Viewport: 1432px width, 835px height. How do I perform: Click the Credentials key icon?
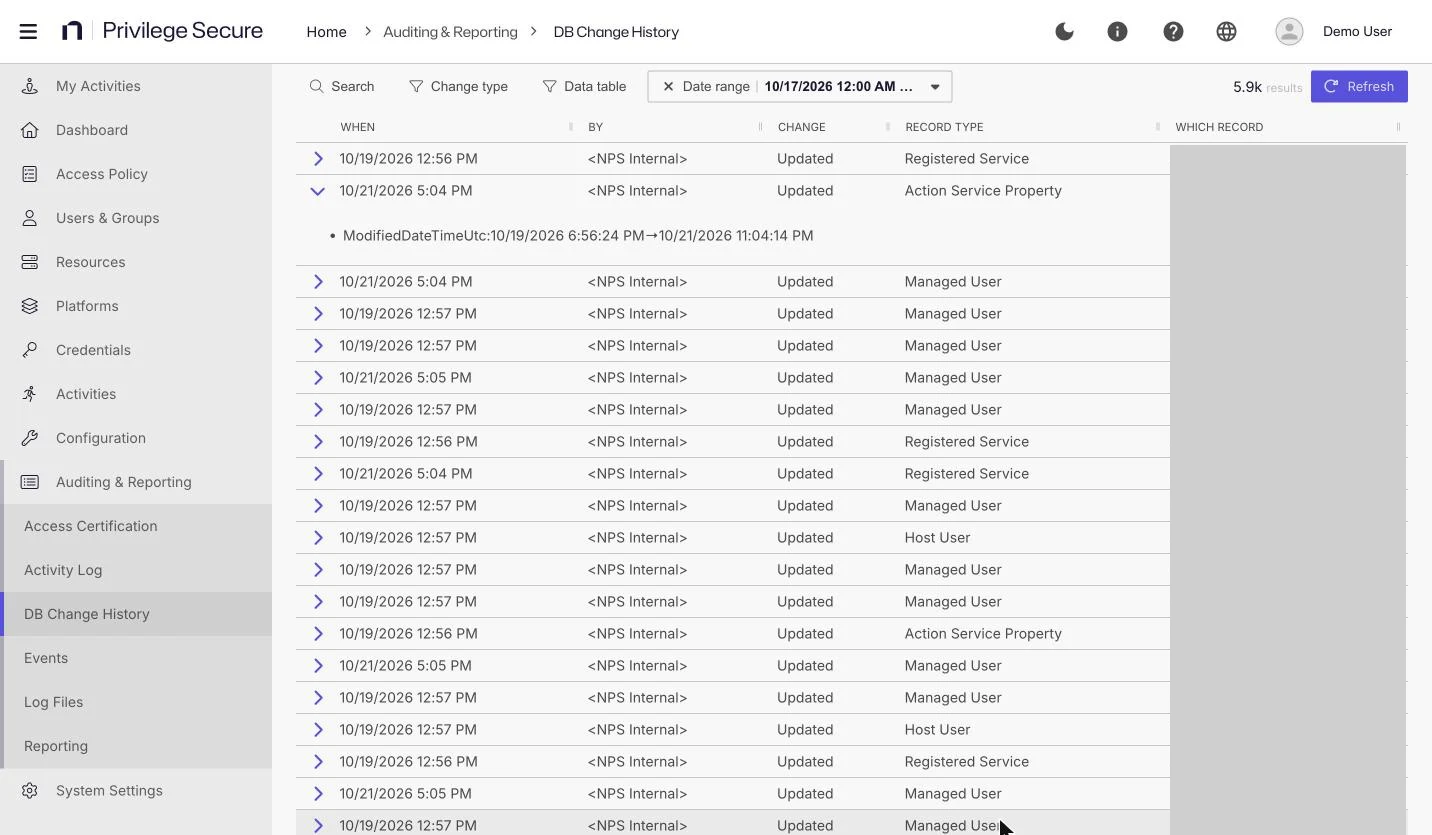click(30, 350)
